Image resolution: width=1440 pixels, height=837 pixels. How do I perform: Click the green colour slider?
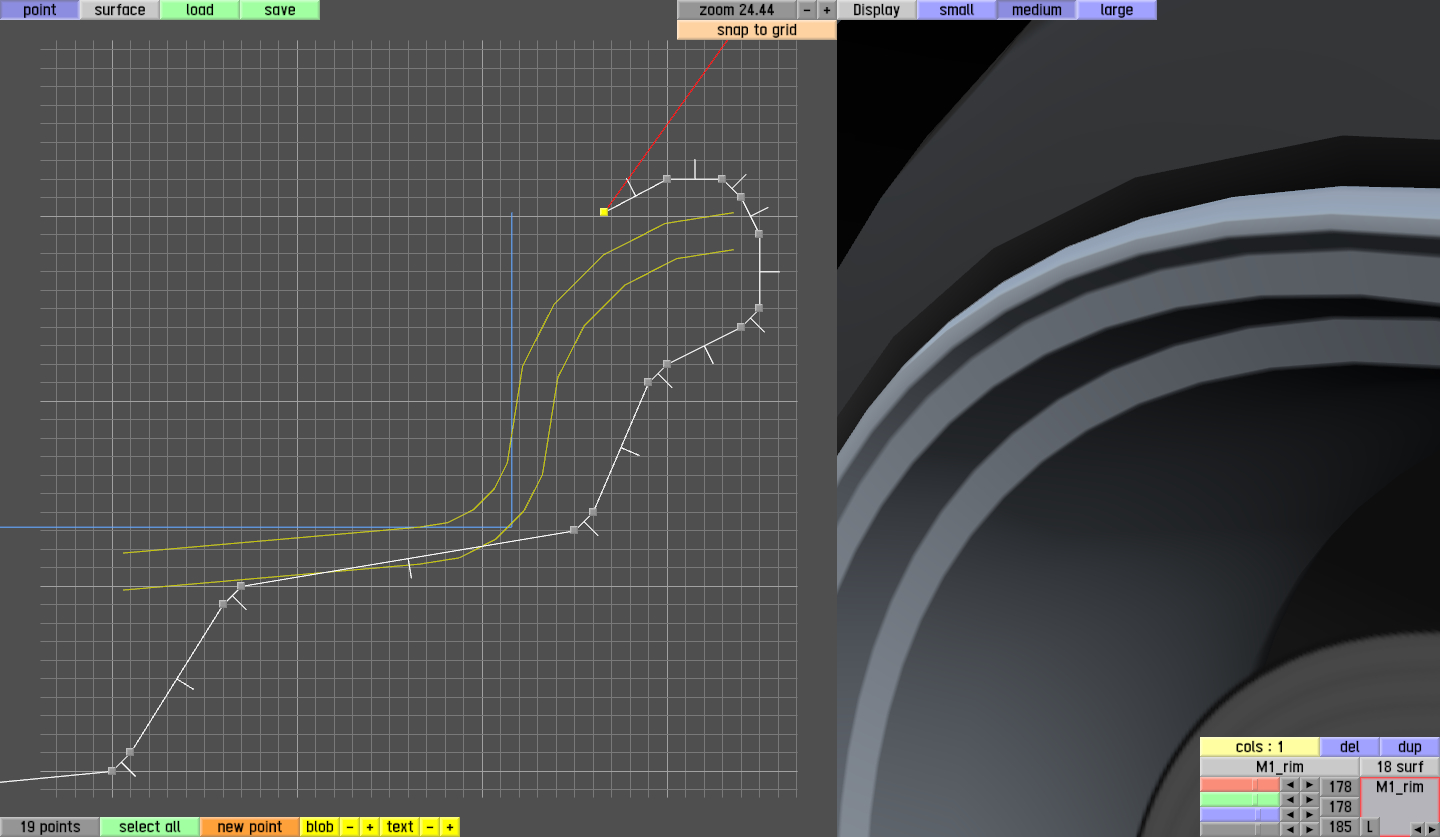tap(1240, 800)
